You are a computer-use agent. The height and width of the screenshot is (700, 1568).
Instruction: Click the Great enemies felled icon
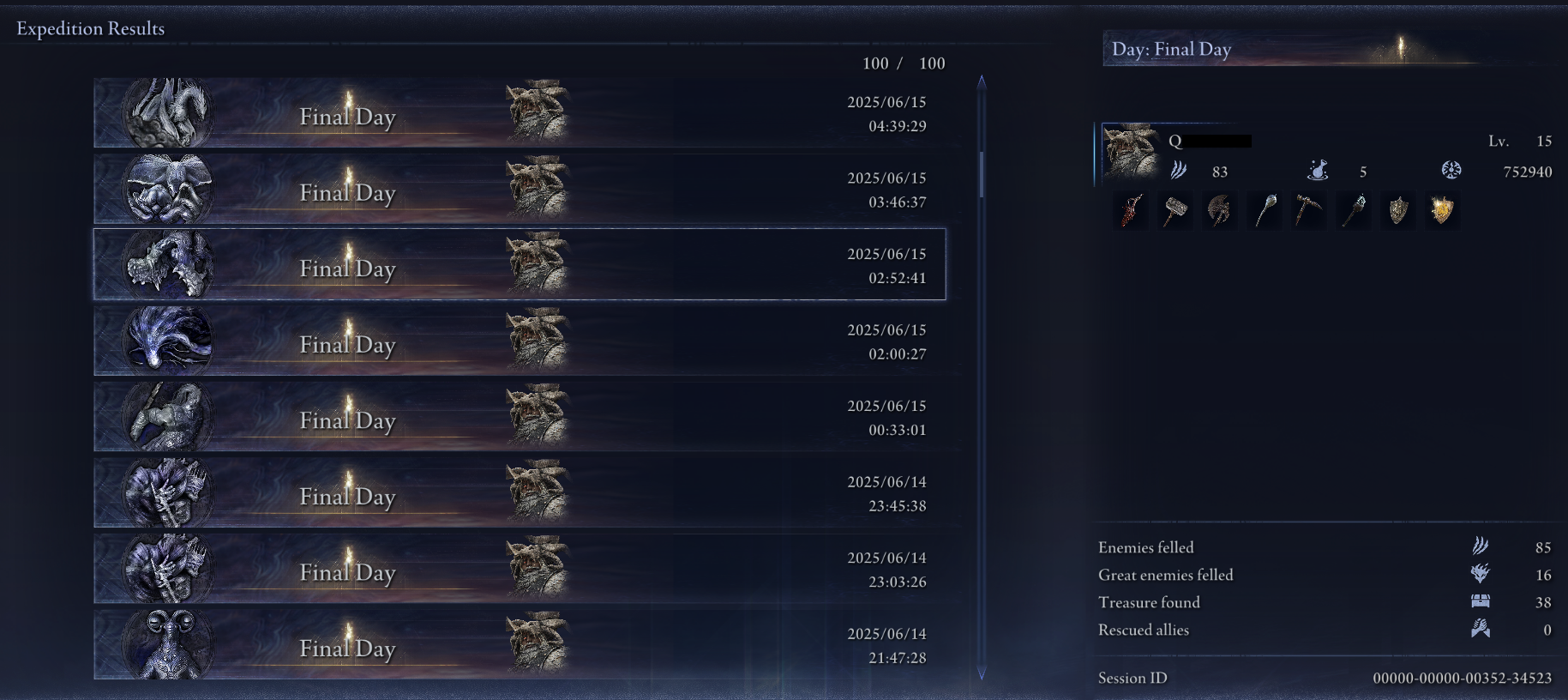[1481, 573]
